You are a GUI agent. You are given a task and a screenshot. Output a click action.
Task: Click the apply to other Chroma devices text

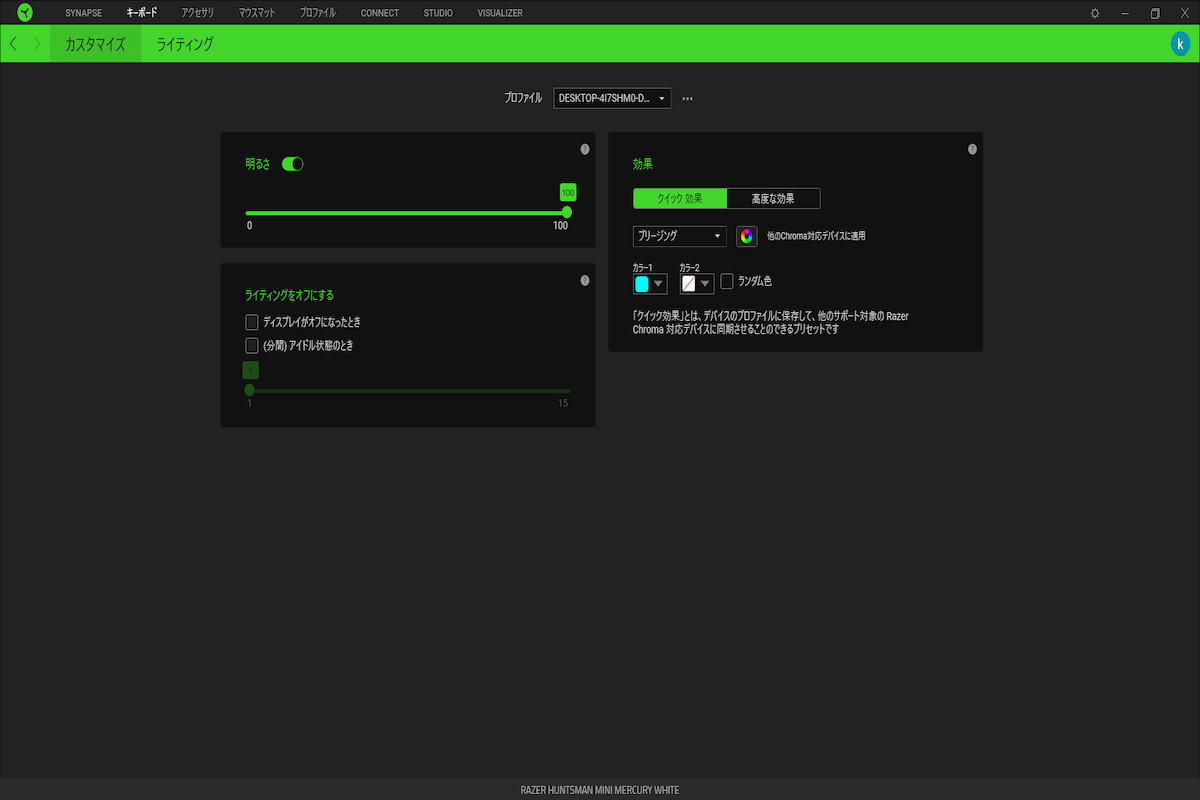(816, 236)
